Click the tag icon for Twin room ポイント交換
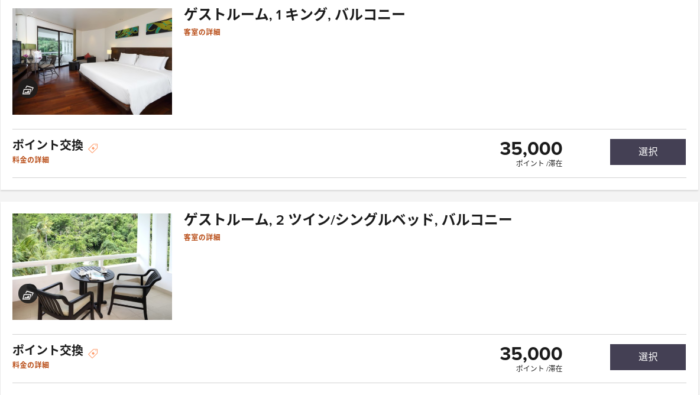700x395 pixels. [93, 353]
